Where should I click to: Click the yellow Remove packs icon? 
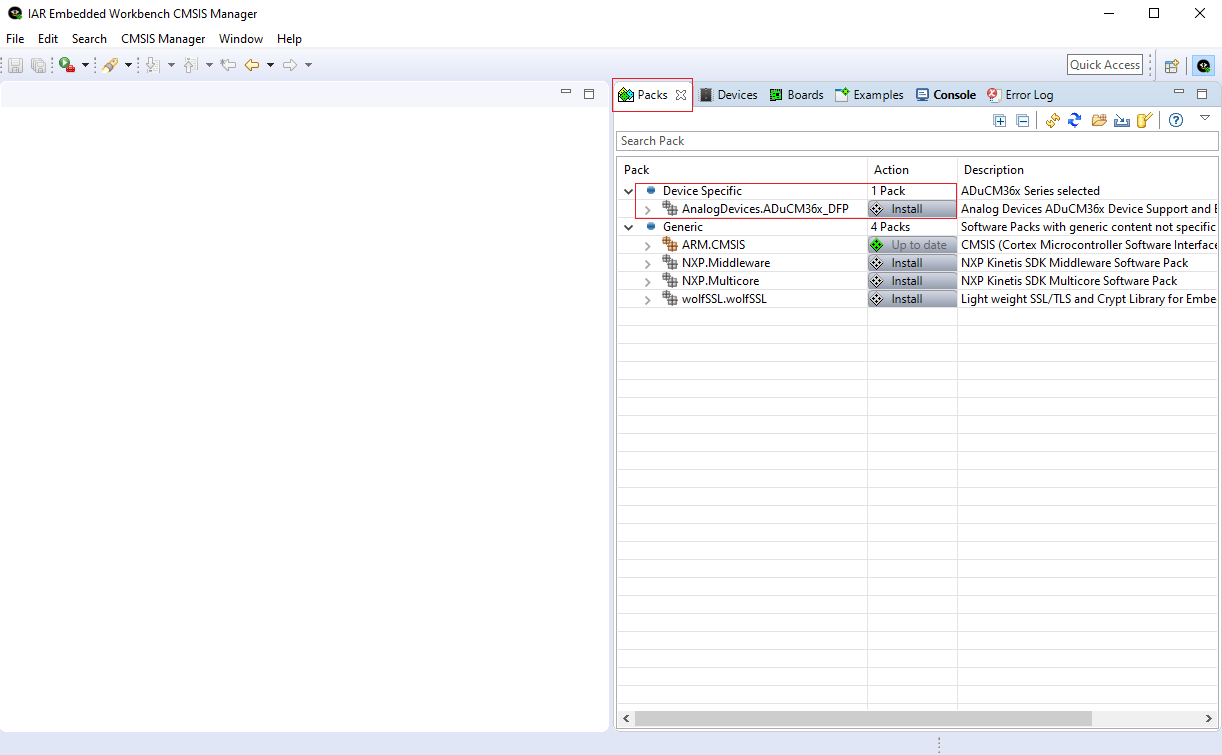coord(1145,120)
